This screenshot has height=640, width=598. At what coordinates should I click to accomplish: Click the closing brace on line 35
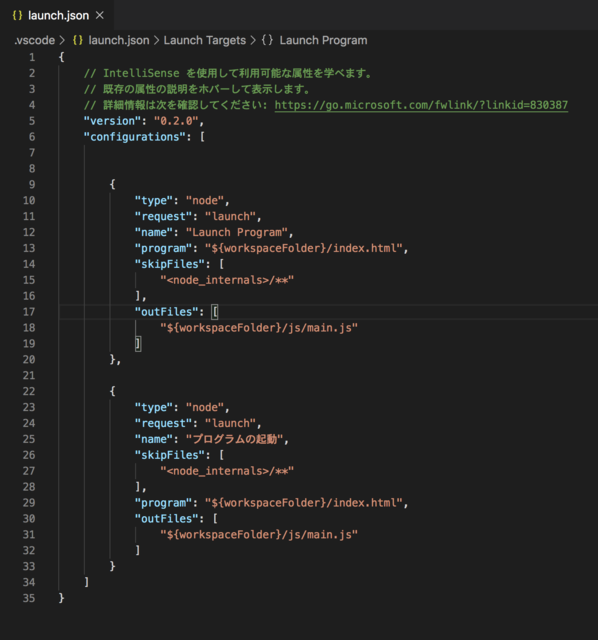pyautogui.click(x=61, y=598)
